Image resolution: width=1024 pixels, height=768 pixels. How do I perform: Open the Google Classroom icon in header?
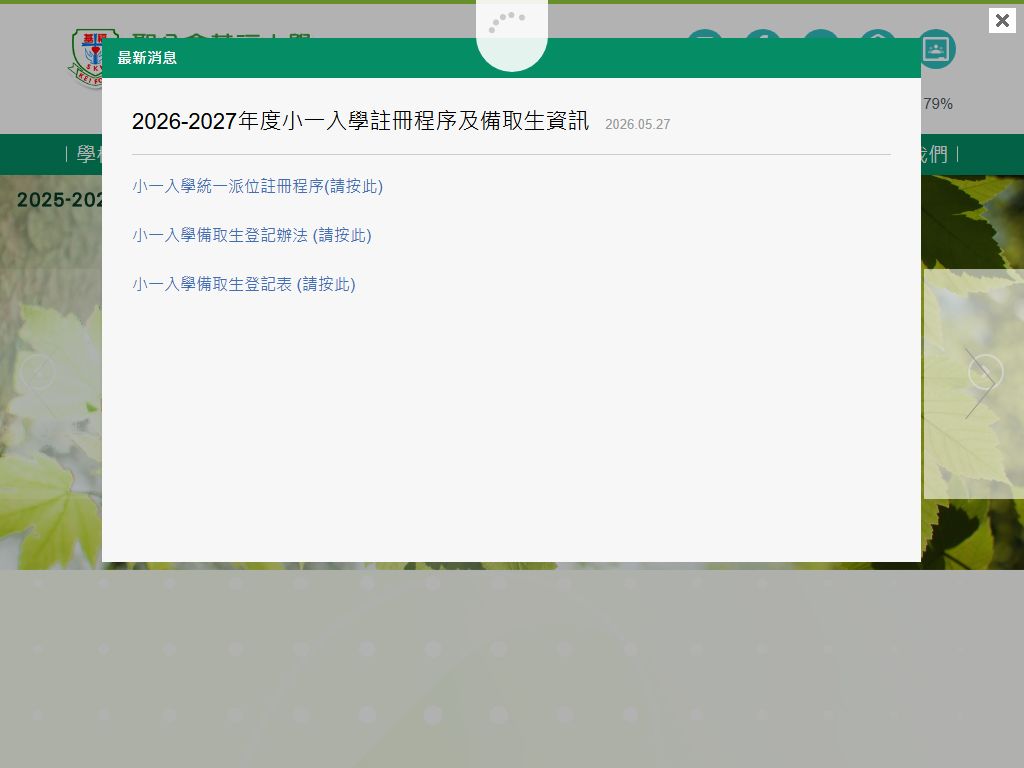[x=936, y=49]
